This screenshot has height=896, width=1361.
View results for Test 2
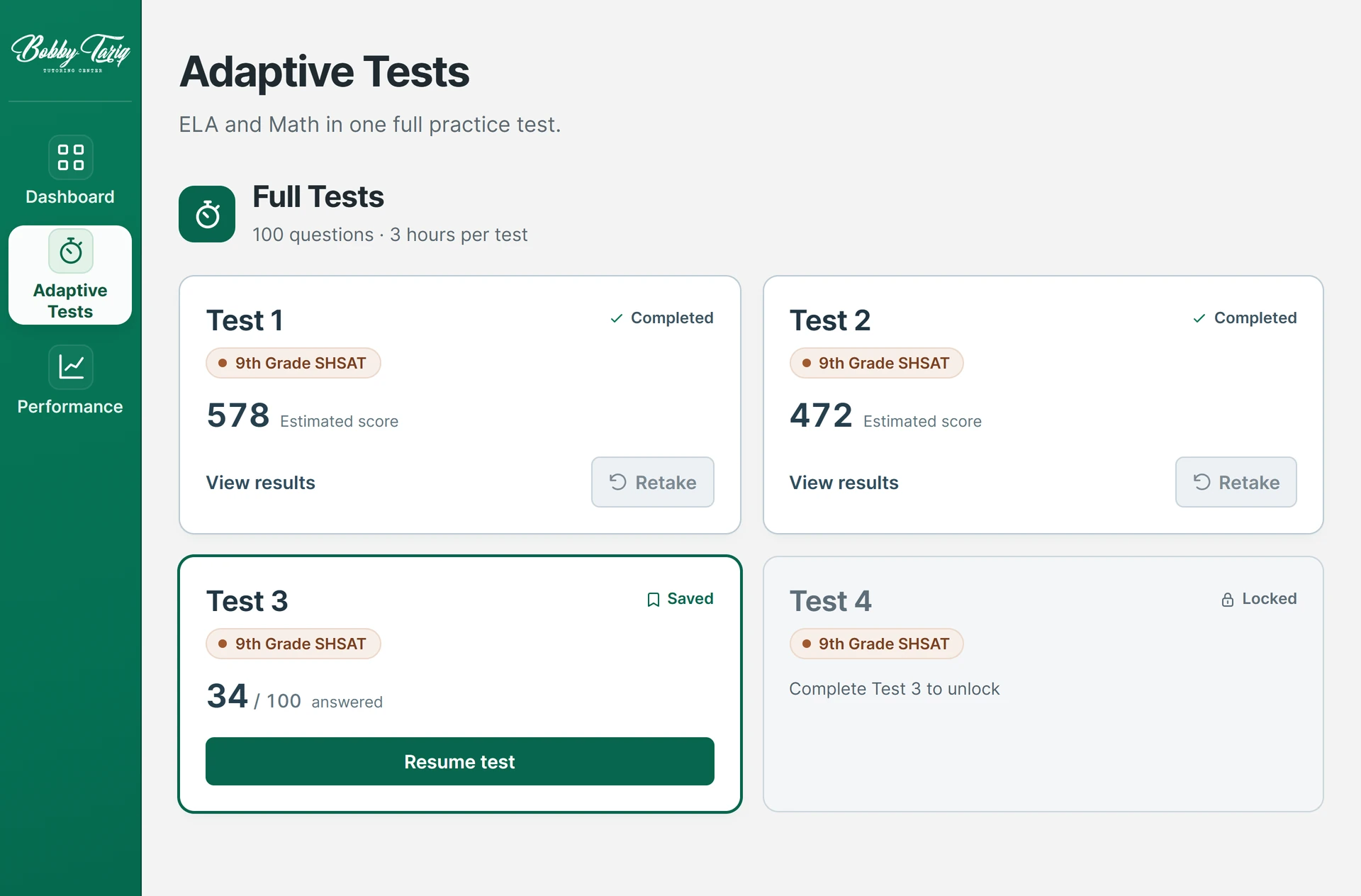tap(844, 483)
